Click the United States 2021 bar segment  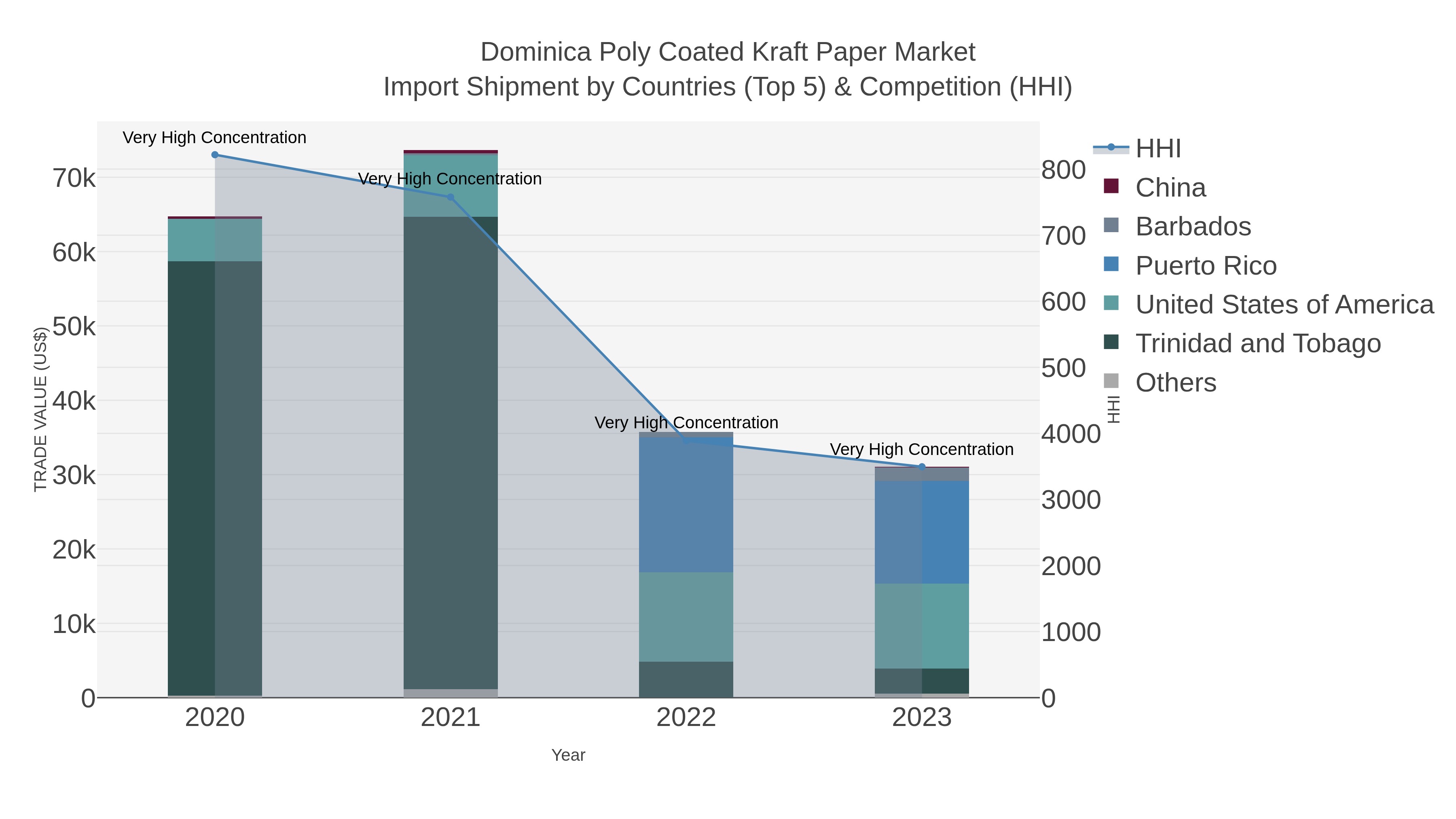point(451,185)
